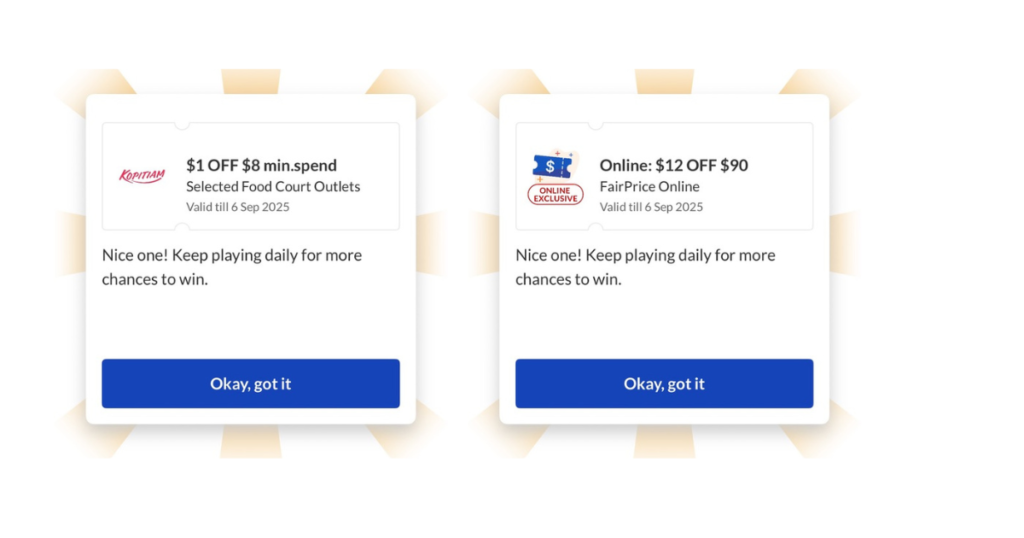Click the Kopitiam logo

tap(141, 176)
